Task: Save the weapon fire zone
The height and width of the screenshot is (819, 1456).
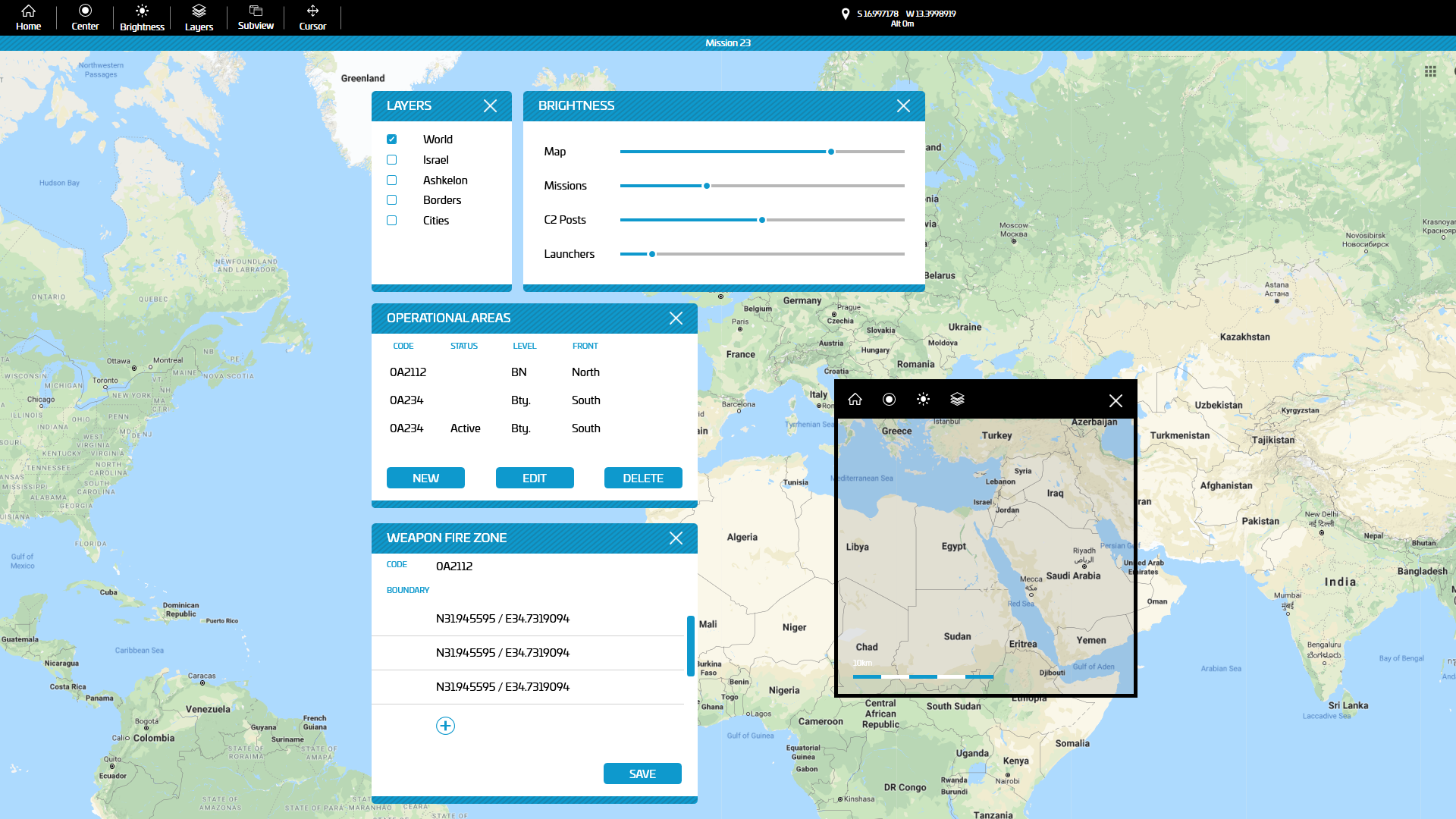Action: (x=642, y=773)
